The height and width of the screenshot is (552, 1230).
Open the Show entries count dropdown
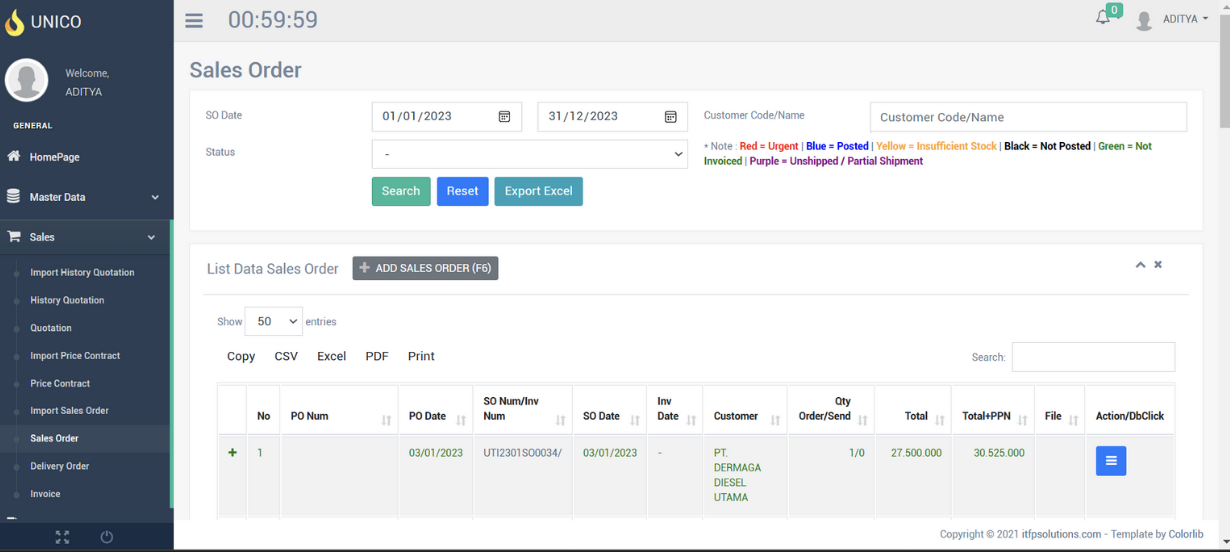(x=273, y=322)
